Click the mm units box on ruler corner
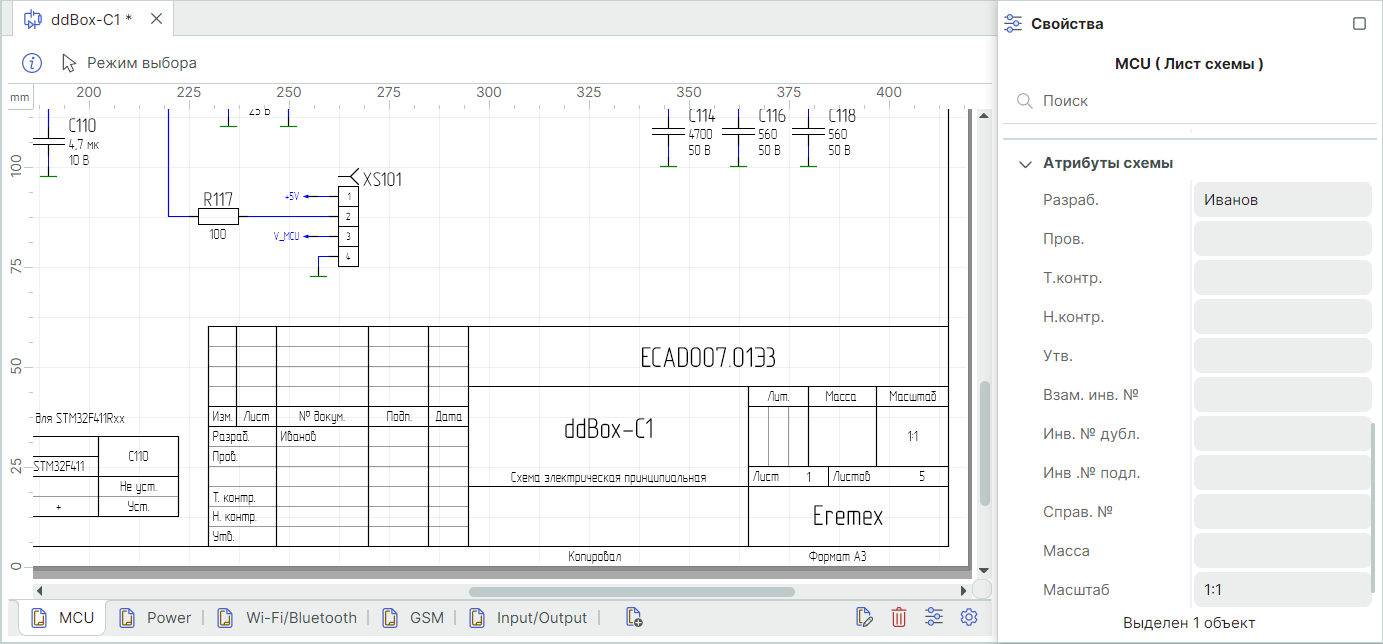This screenshot has width=1383, height=644. (19, 97)
